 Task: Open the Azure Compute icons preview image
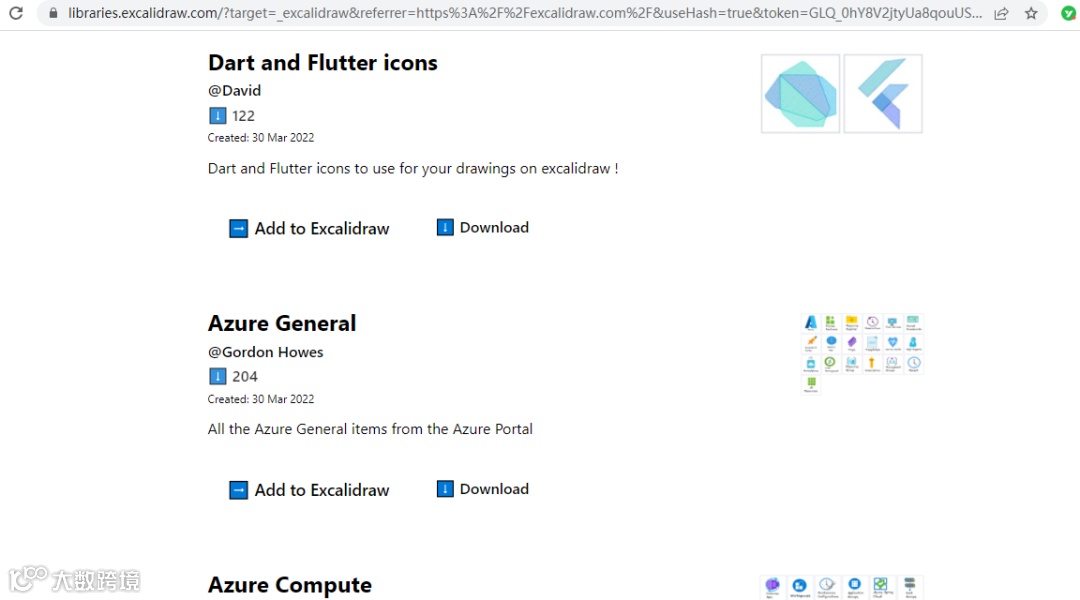[x=841, y=587]
